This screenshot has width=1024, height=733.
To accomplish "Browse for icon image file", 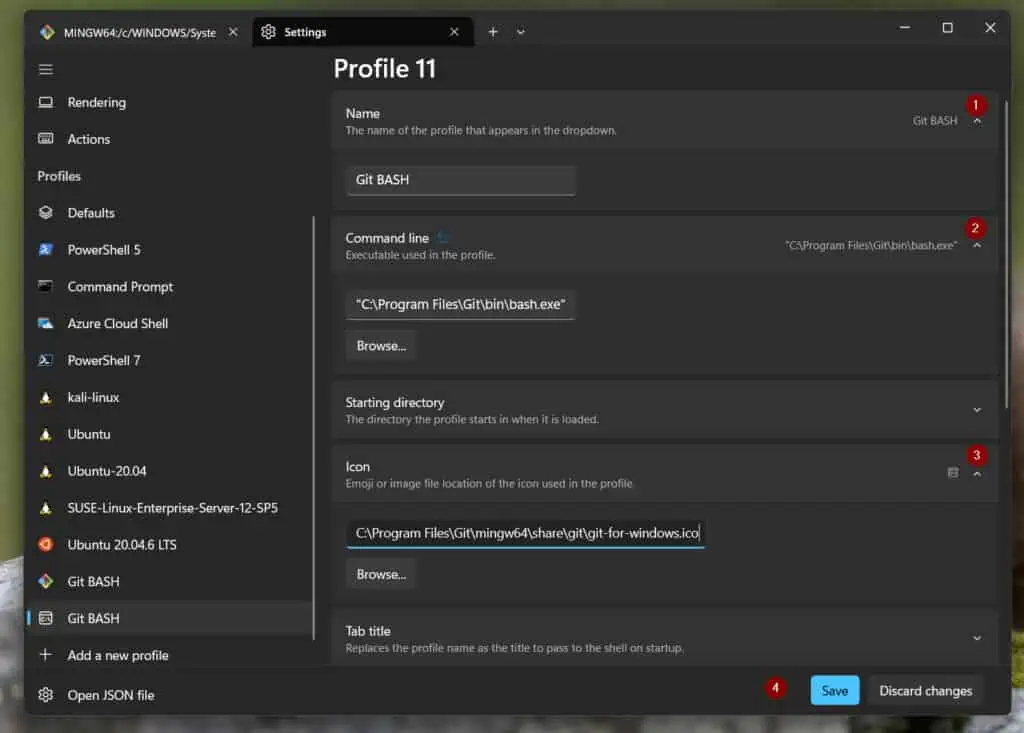I will point(381,574).
